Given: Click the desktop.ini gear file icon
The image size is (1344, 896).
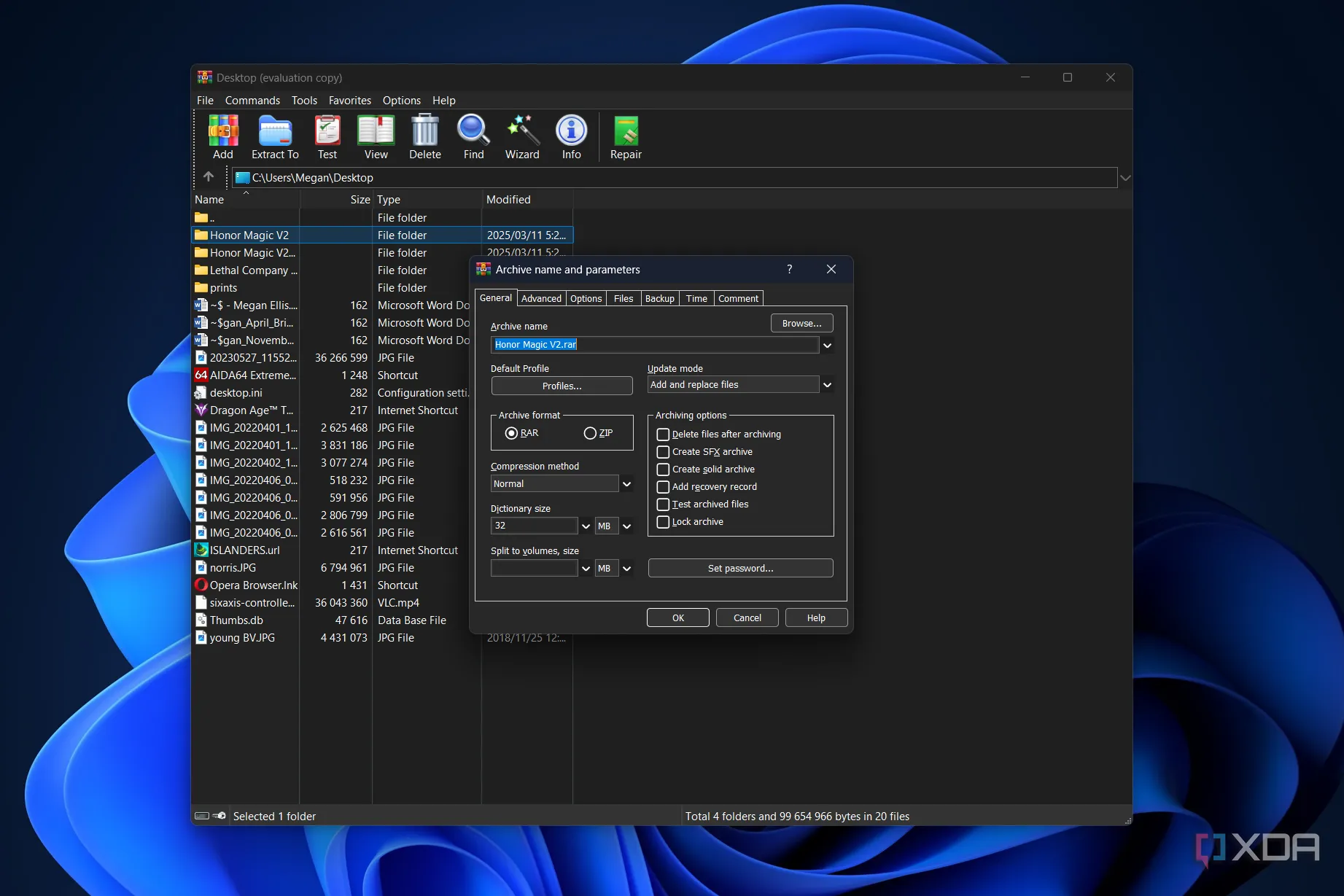Looking at the screenshot, I should coord(201,392).
